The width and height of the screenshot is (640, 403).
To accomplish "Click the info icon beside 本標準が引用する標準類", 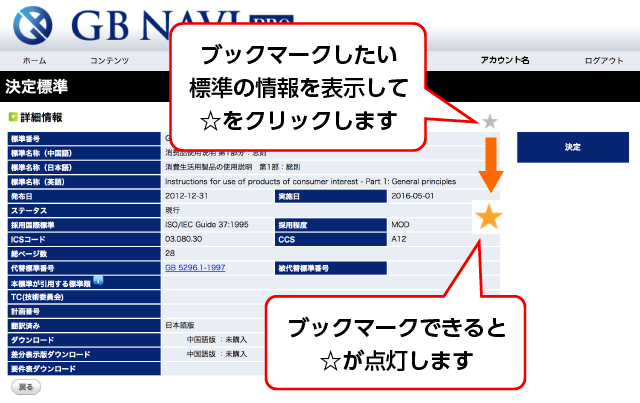I will coord(98,280).
